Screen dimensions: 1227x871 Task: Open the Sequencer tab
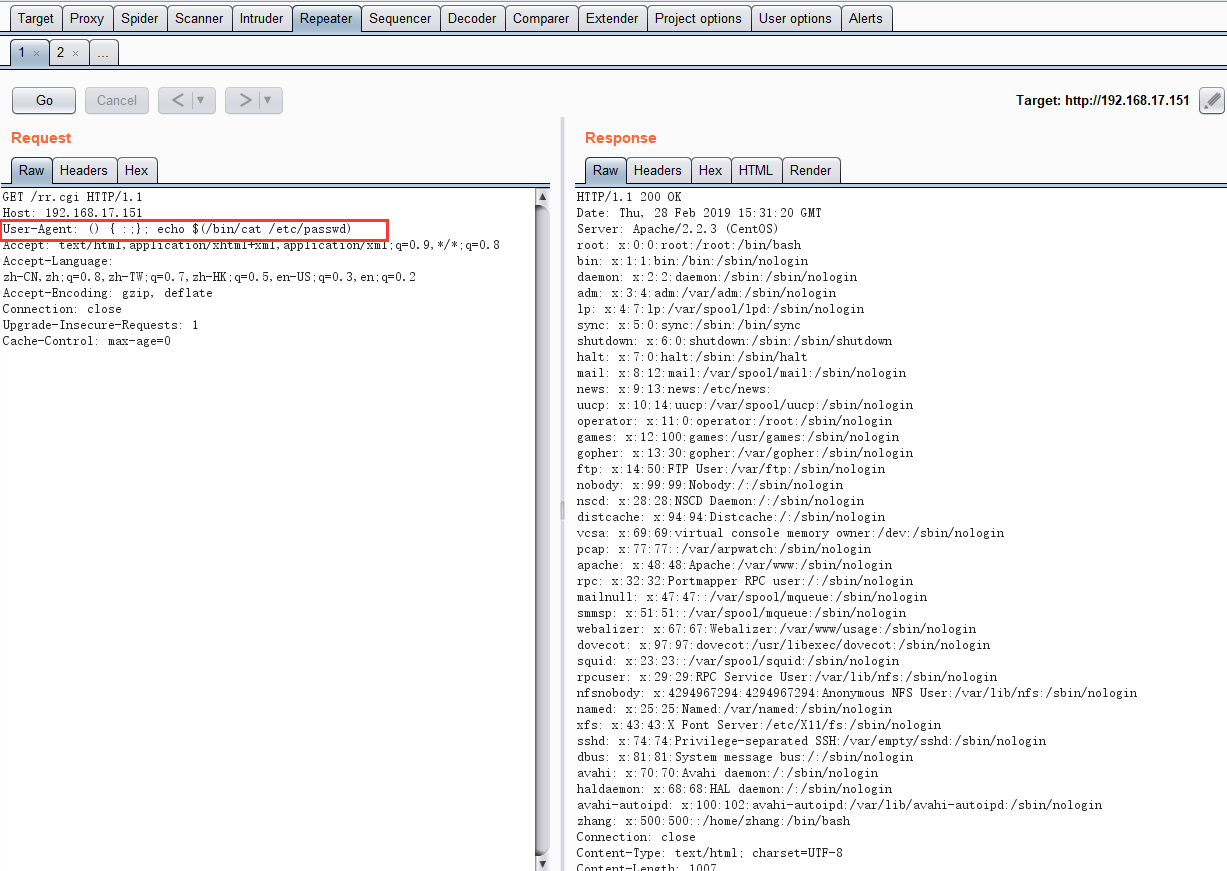tap(400, 18)
